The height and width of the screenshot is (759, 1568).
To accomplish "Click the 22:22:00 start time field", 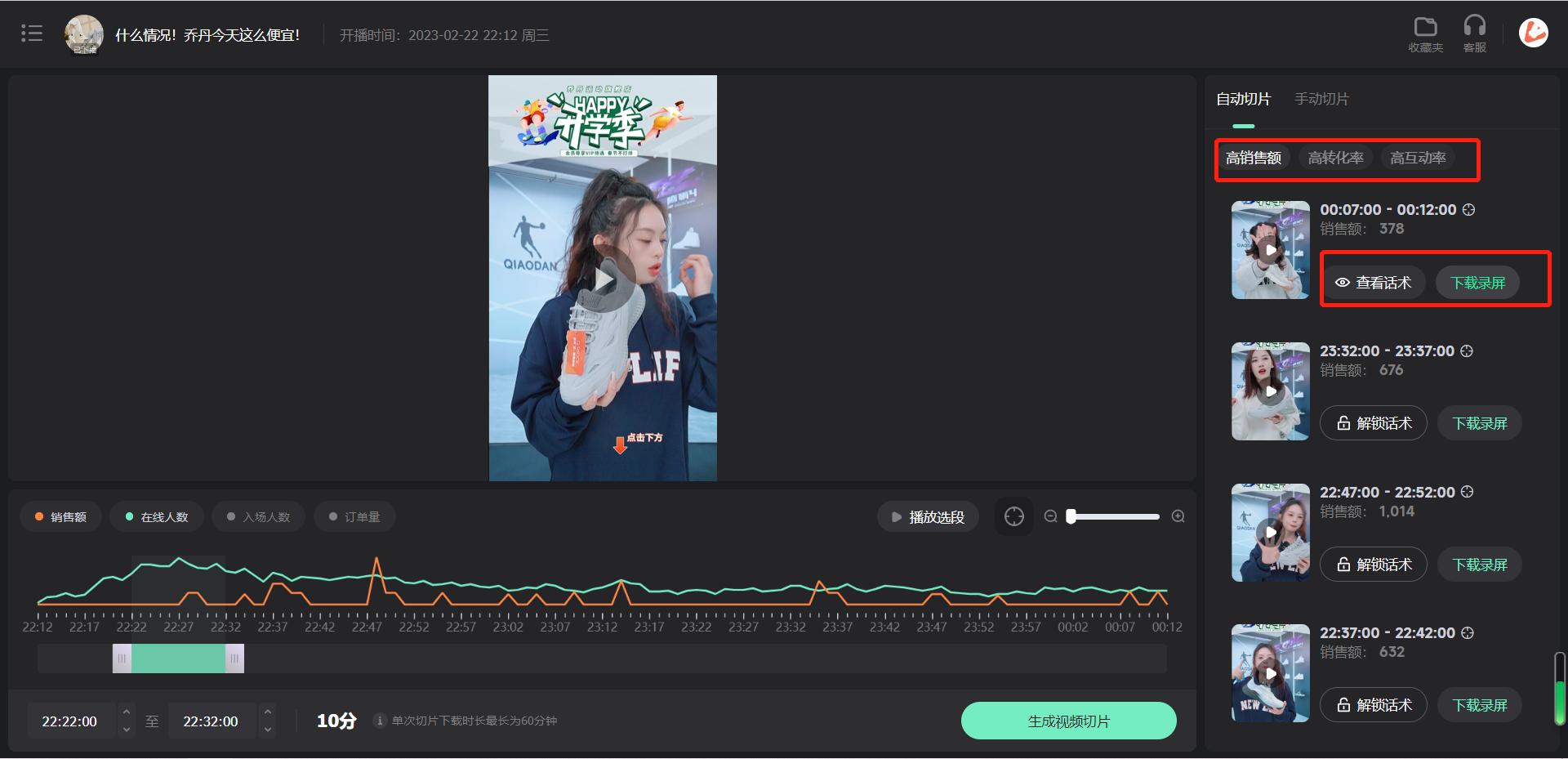I will (x=70, y=721).
